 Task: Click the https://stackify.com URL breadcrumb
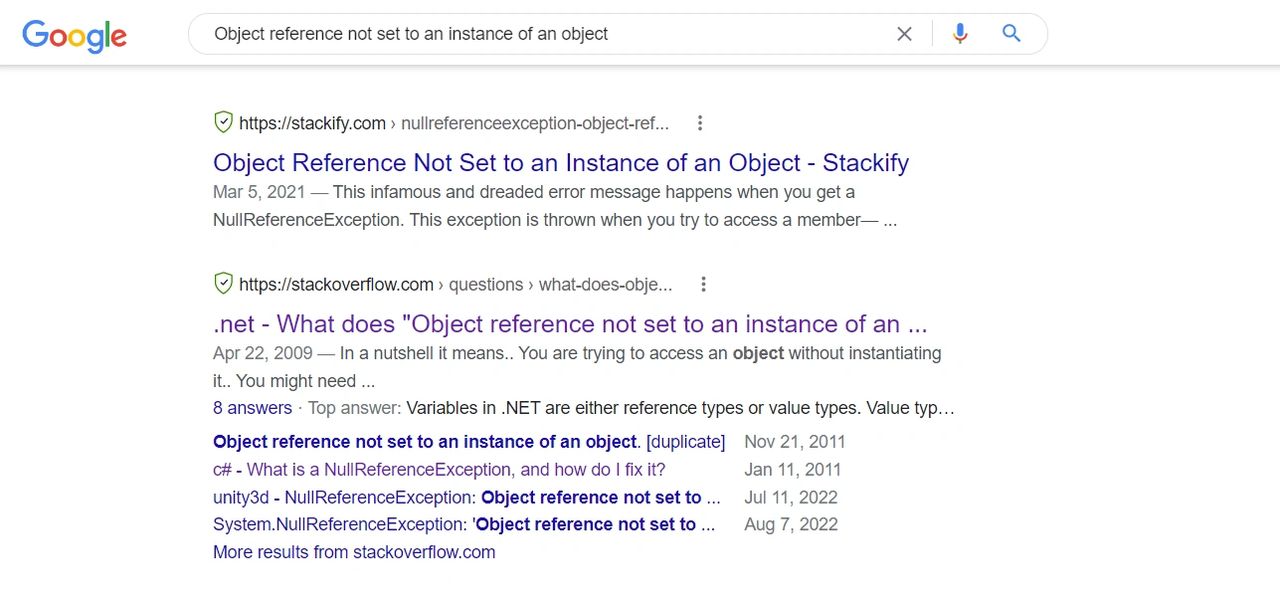pyautogui.click(x=312, y=123)
